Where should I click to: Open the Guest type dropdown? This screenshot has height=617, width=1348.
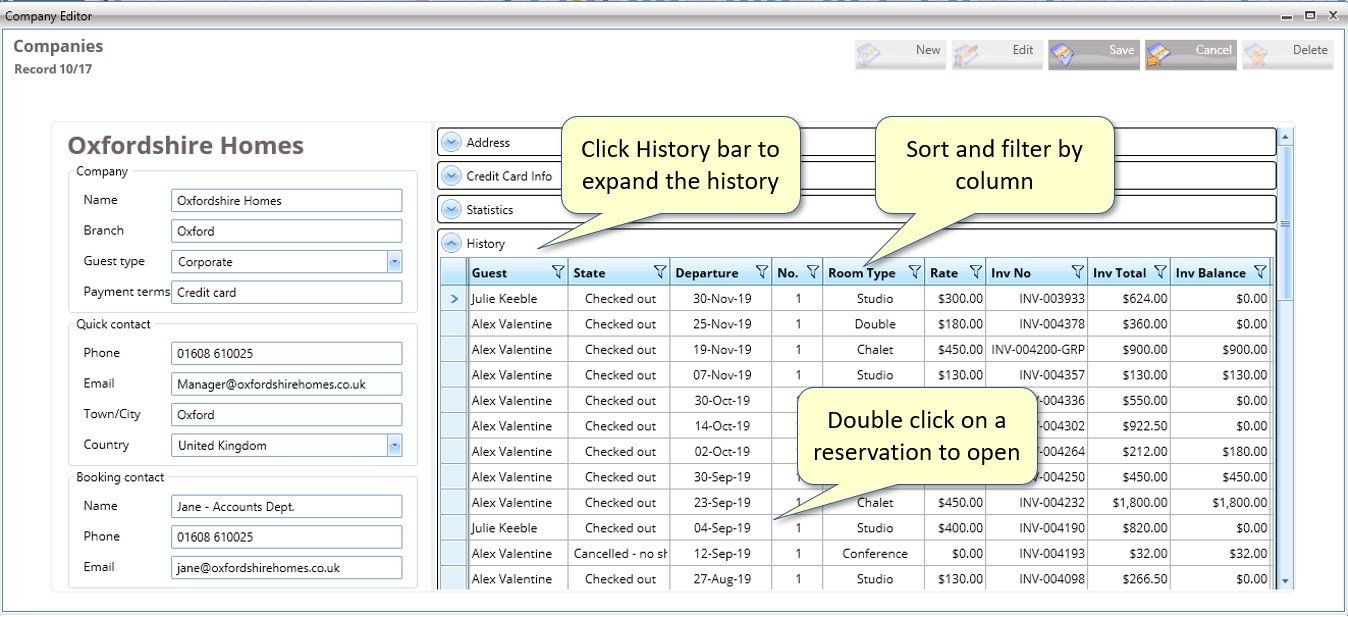point(394,262)
